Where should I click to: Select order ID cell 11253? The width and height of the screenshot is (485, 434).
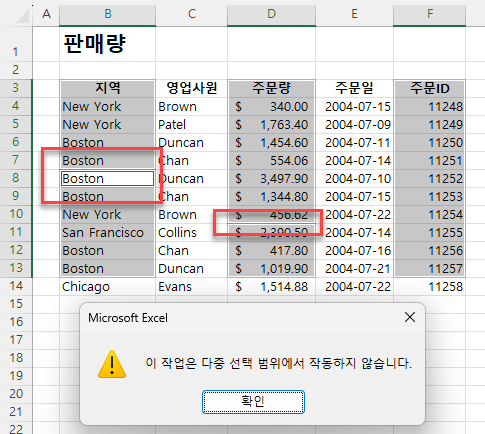pyautogui.click(x=430, y=196)
